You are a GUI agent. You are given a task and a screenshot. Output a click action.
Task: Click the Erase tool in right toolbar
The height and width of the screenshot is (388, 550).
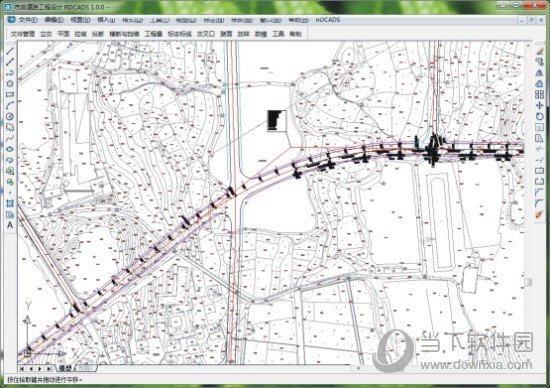(x=539, y=51)
